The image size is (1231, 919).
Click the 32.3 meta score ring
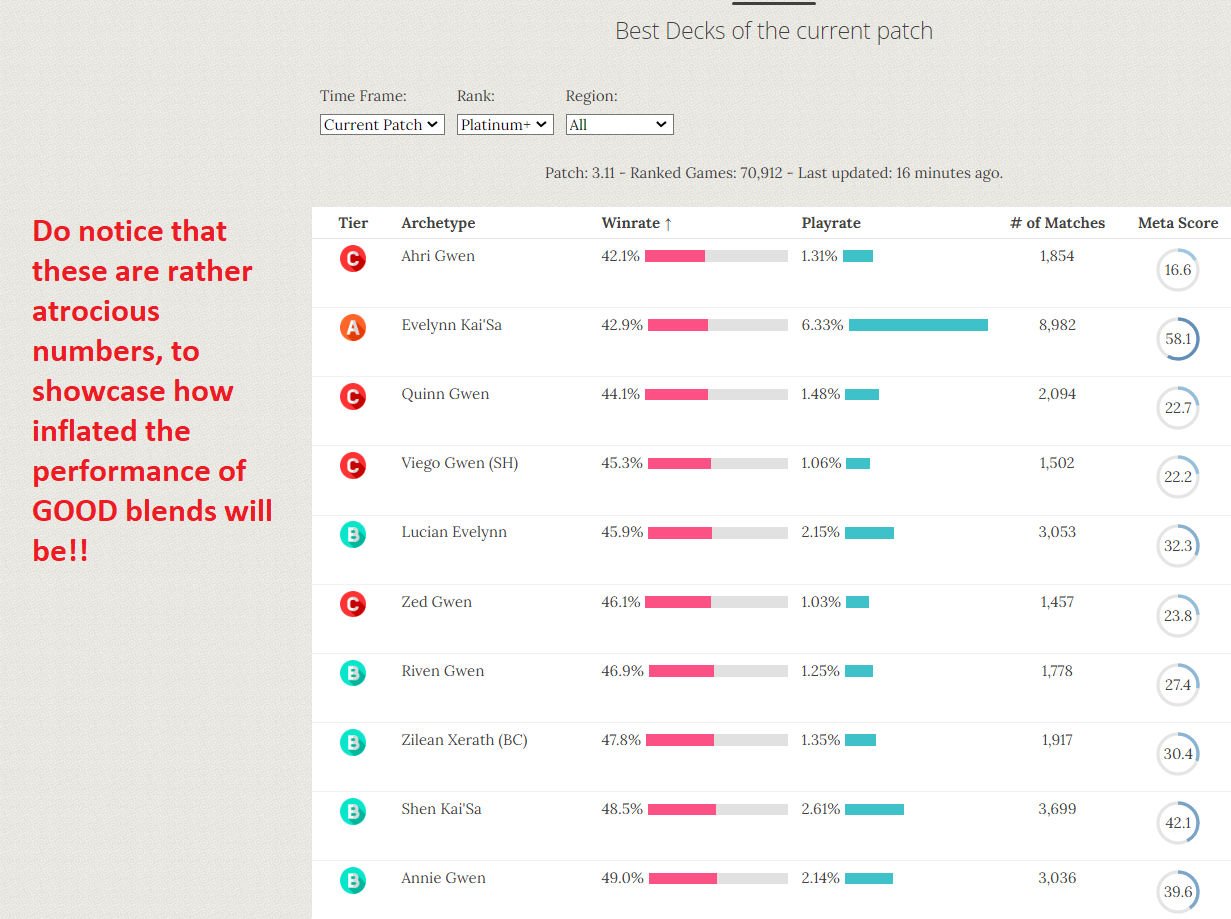pyautogui.click(x=1178, y=546)
